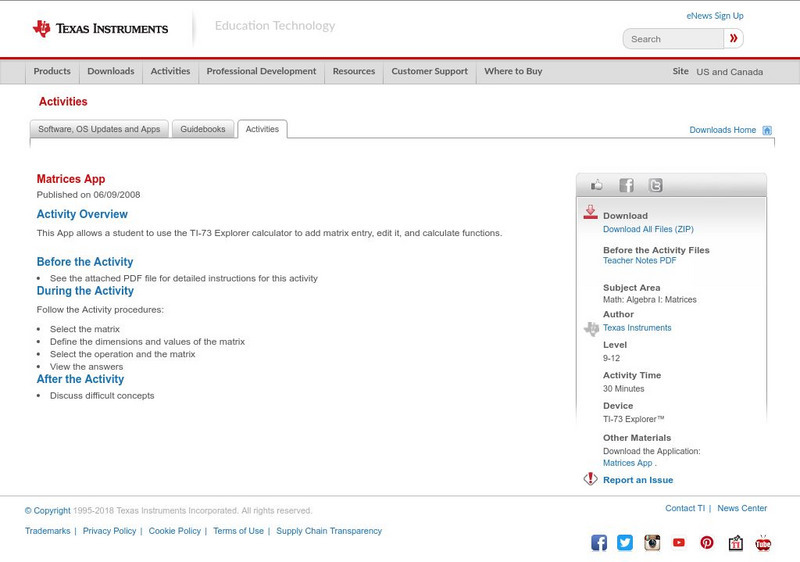The height and width of the screenshot is (562, 800).
Task: Click the 'TI-73 Explorer™' device text
Action: 634,419
